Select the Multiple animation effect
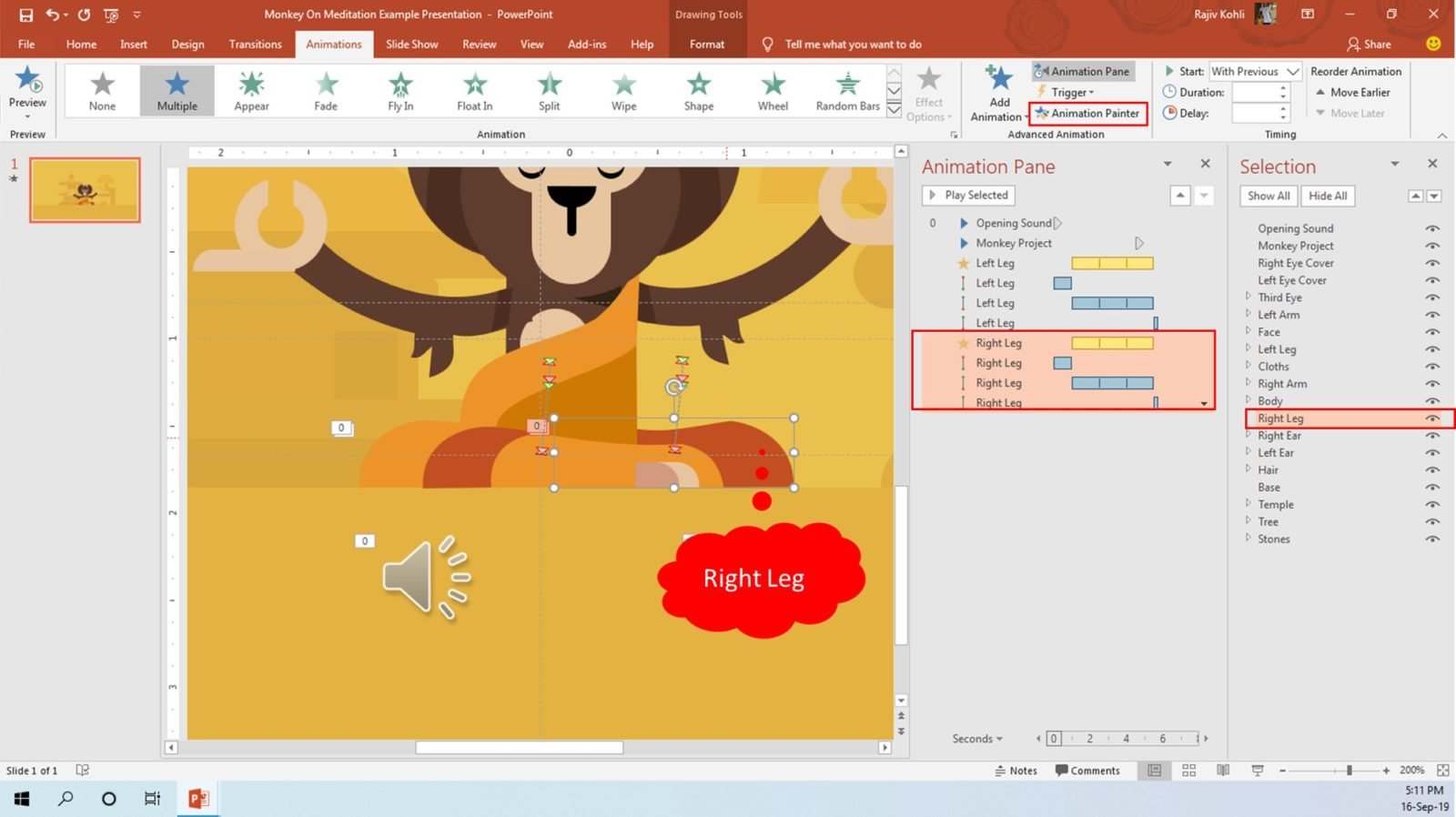1456x817 pixels. 177,90
